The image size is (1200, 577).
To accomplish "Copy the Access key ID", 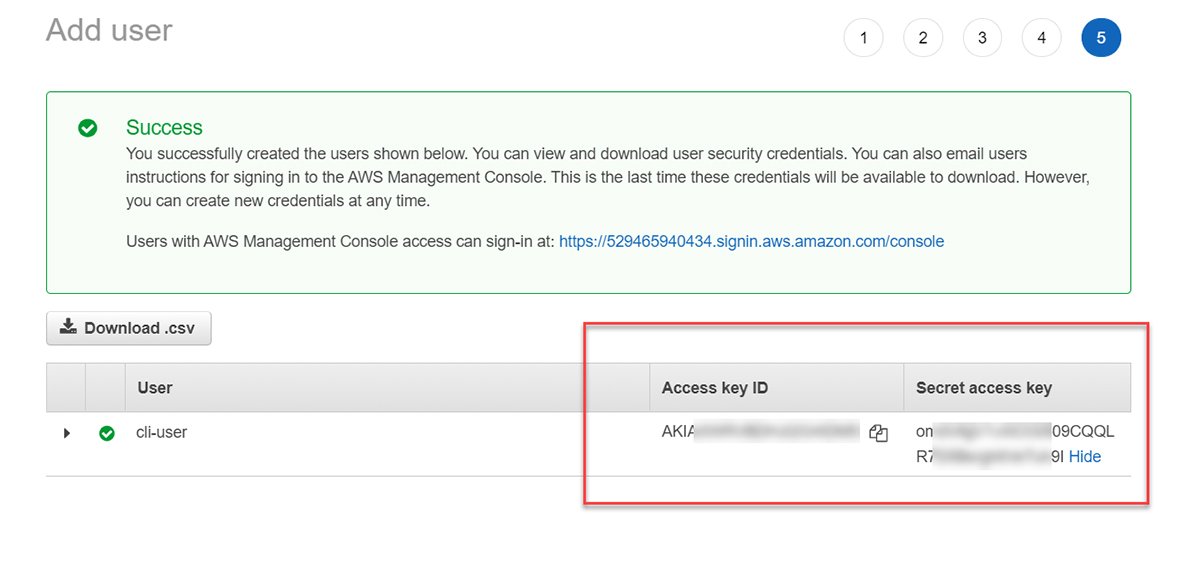I will pyautogui.click(x=879, y=433).
